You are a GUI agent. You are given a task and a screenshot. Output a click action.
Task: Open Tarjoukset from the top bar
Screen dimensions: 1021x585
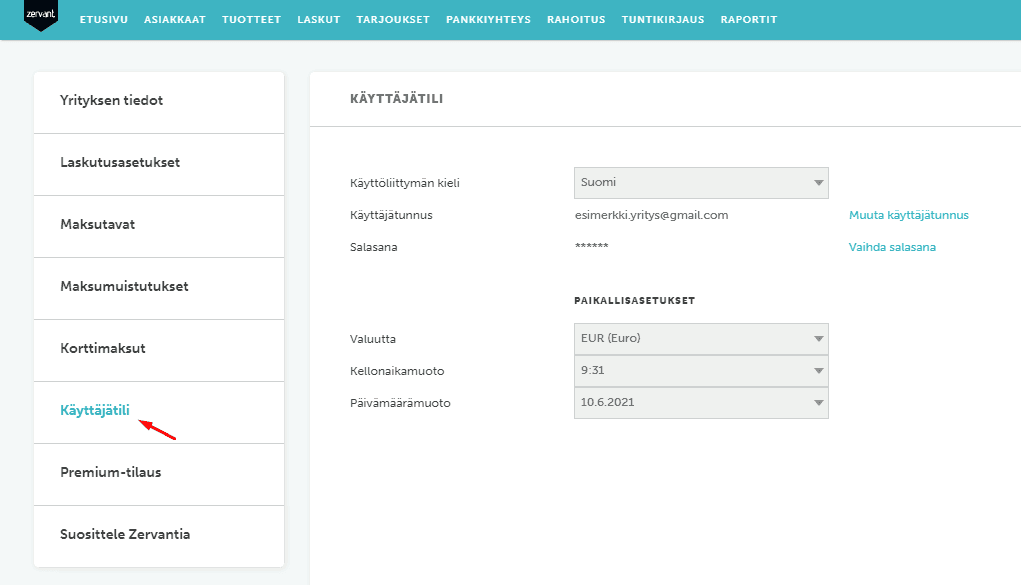393,20
